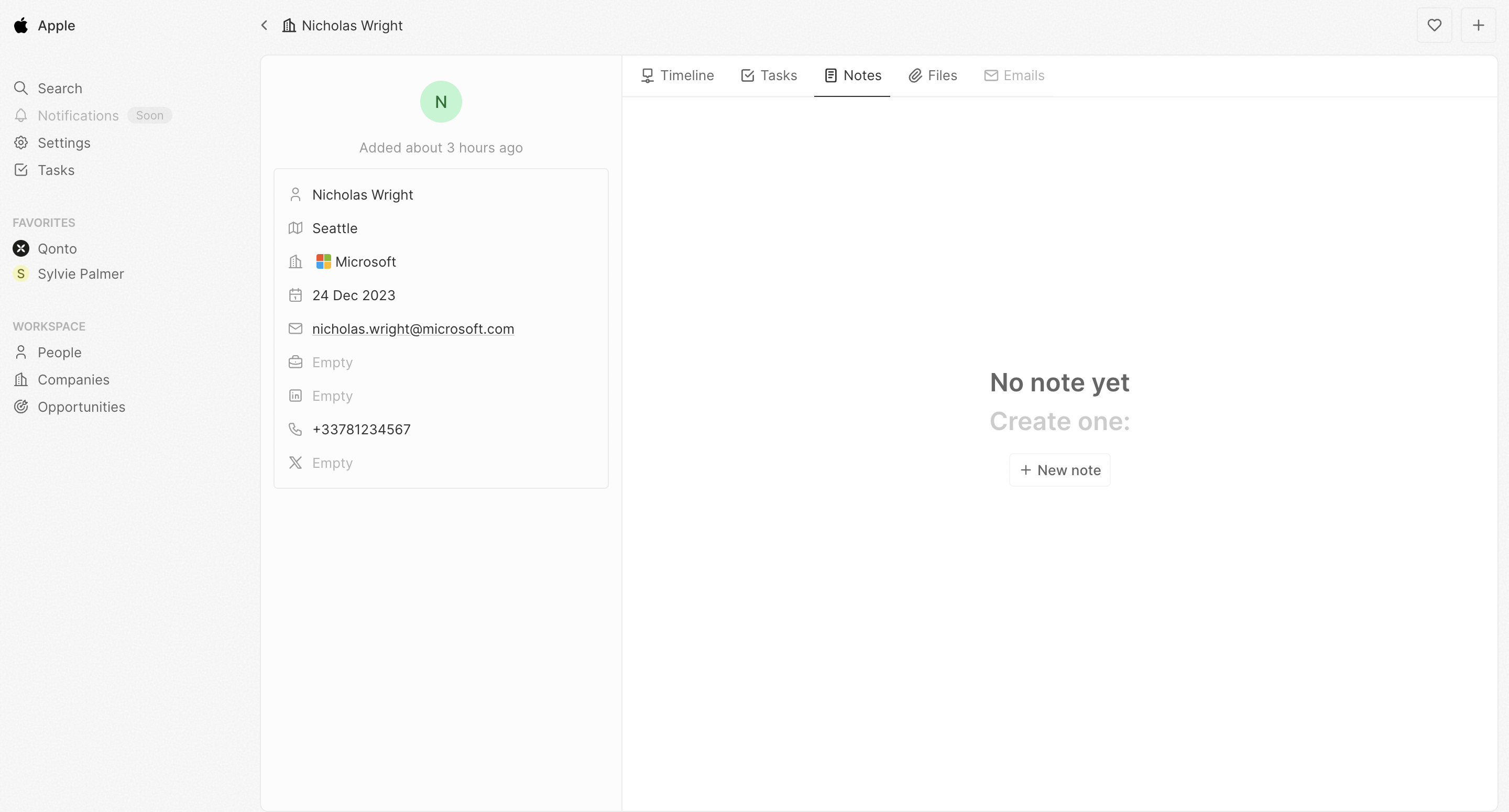Open the Files tab
Image resolution: width=1509 pixels, height=812 pixels.
click(x=933, y=75)
